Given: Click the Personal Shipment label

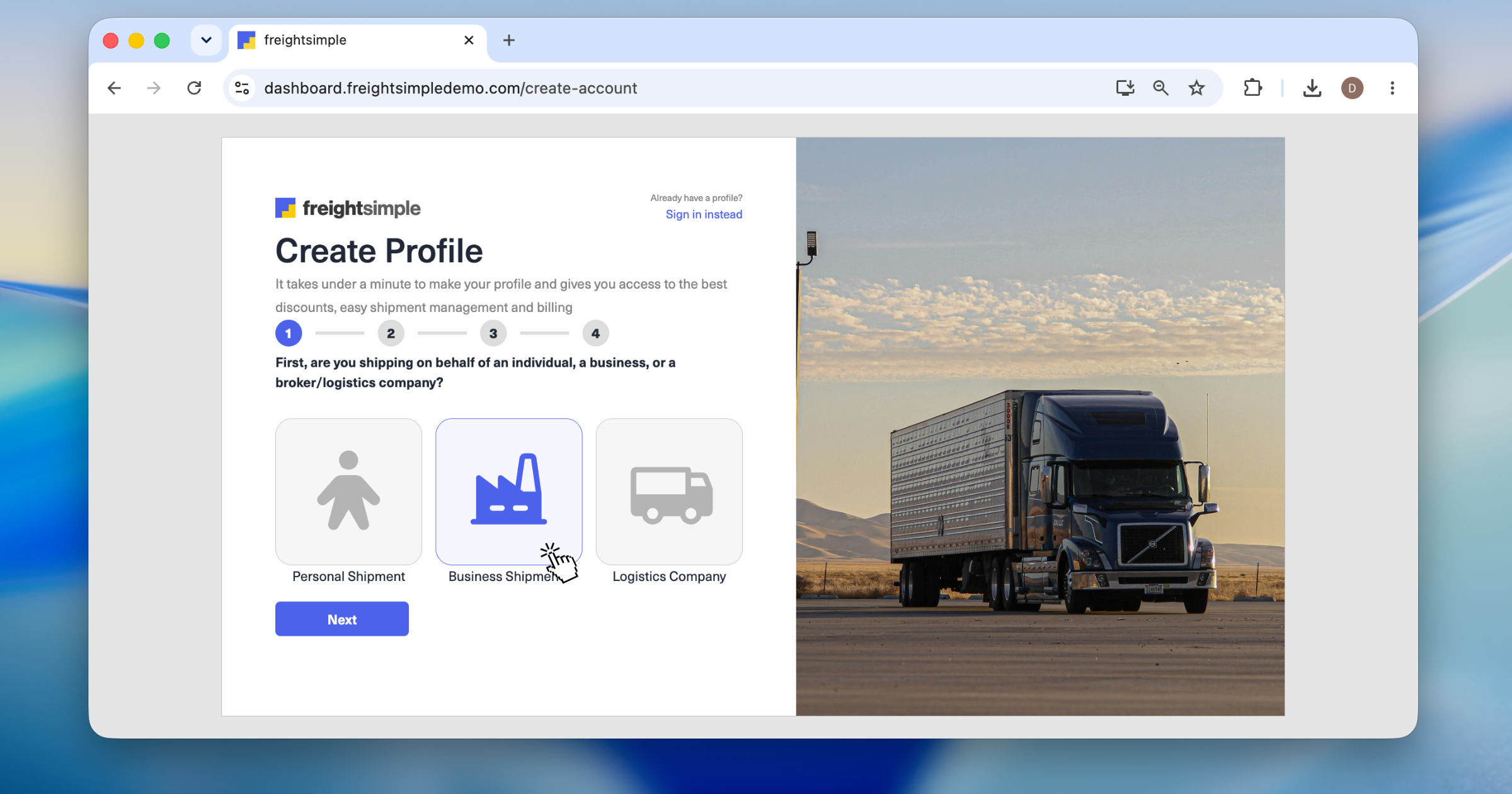Looking at the screenshot, I should click(348, 577).
